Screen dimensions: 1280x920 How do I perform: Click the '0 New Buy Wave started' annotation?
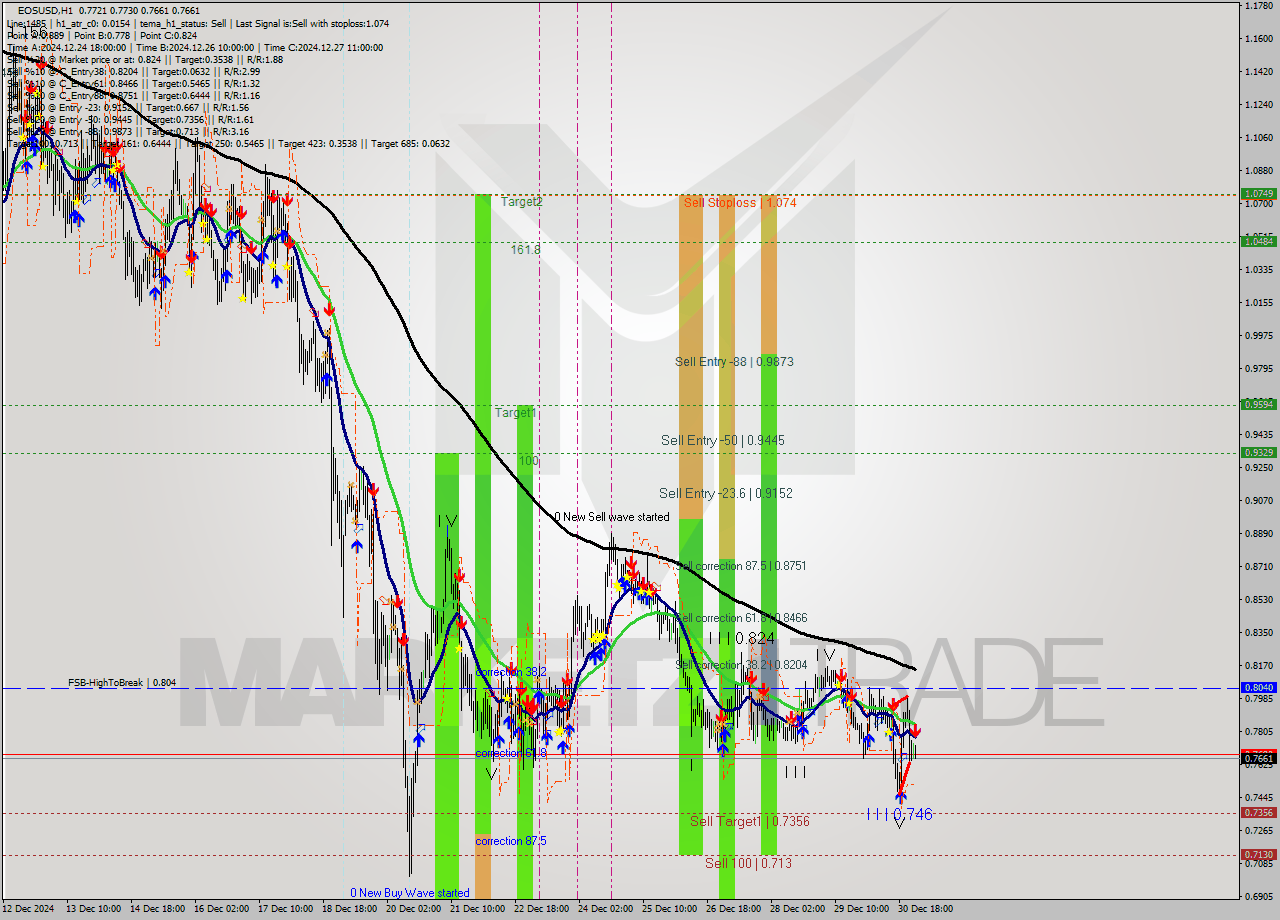(x=410, y=893)
